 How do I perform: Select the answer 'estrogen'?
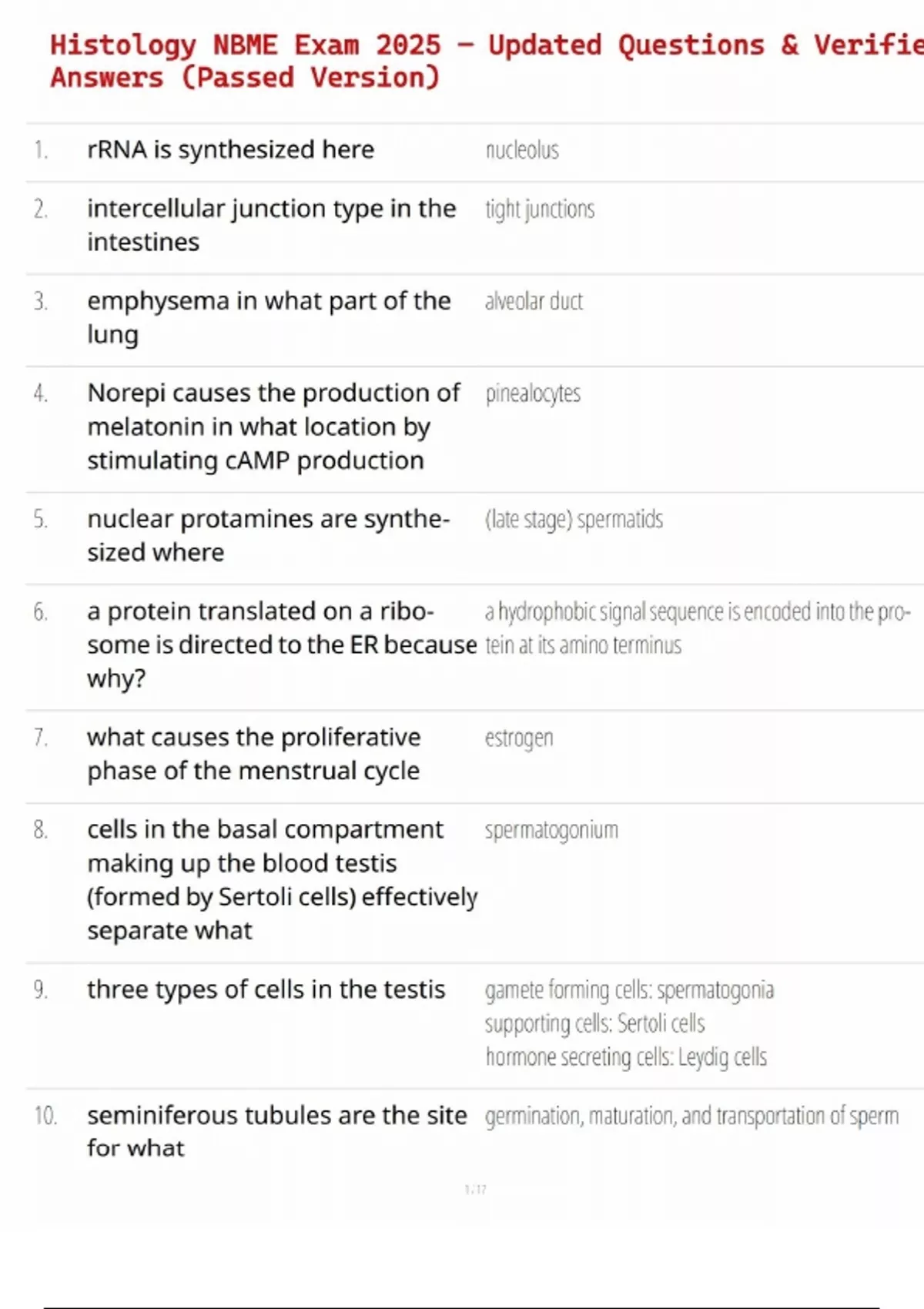click(519, 738)
